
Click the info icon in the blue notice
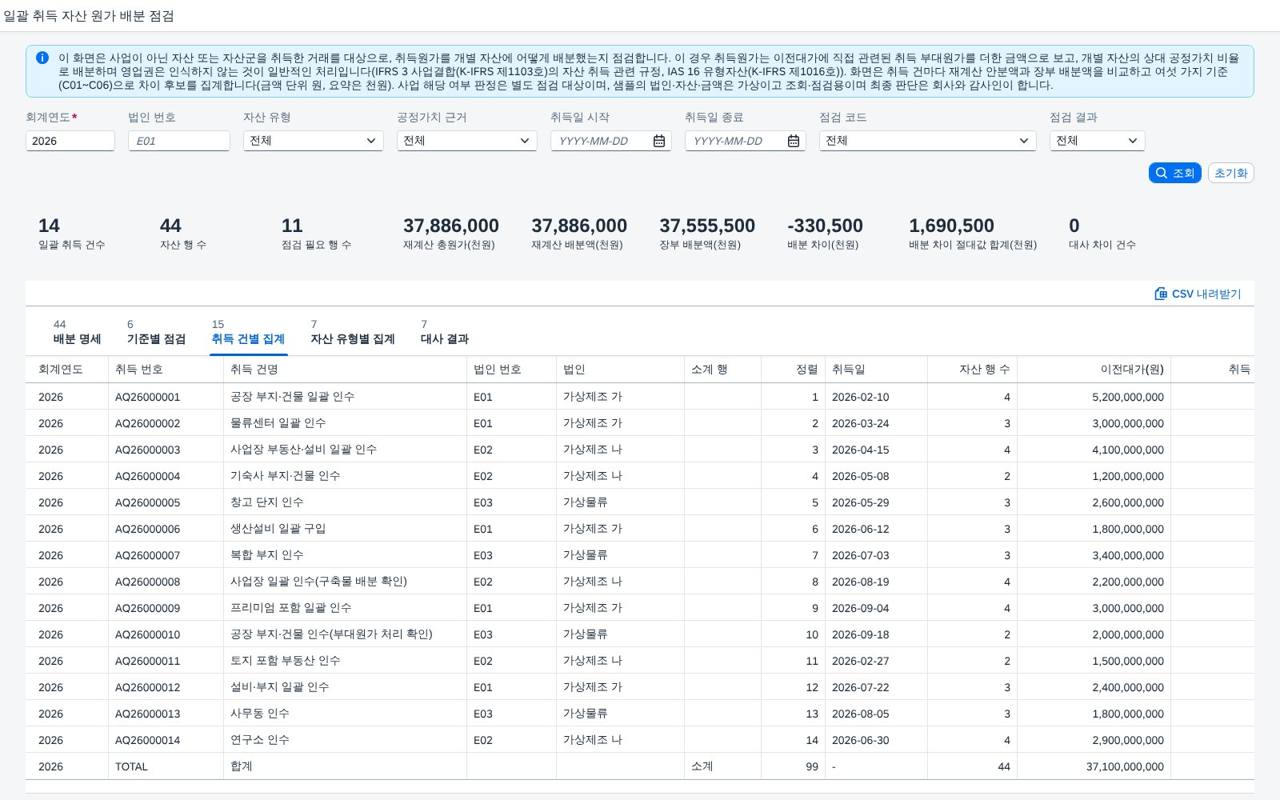[x=42, y=58]
